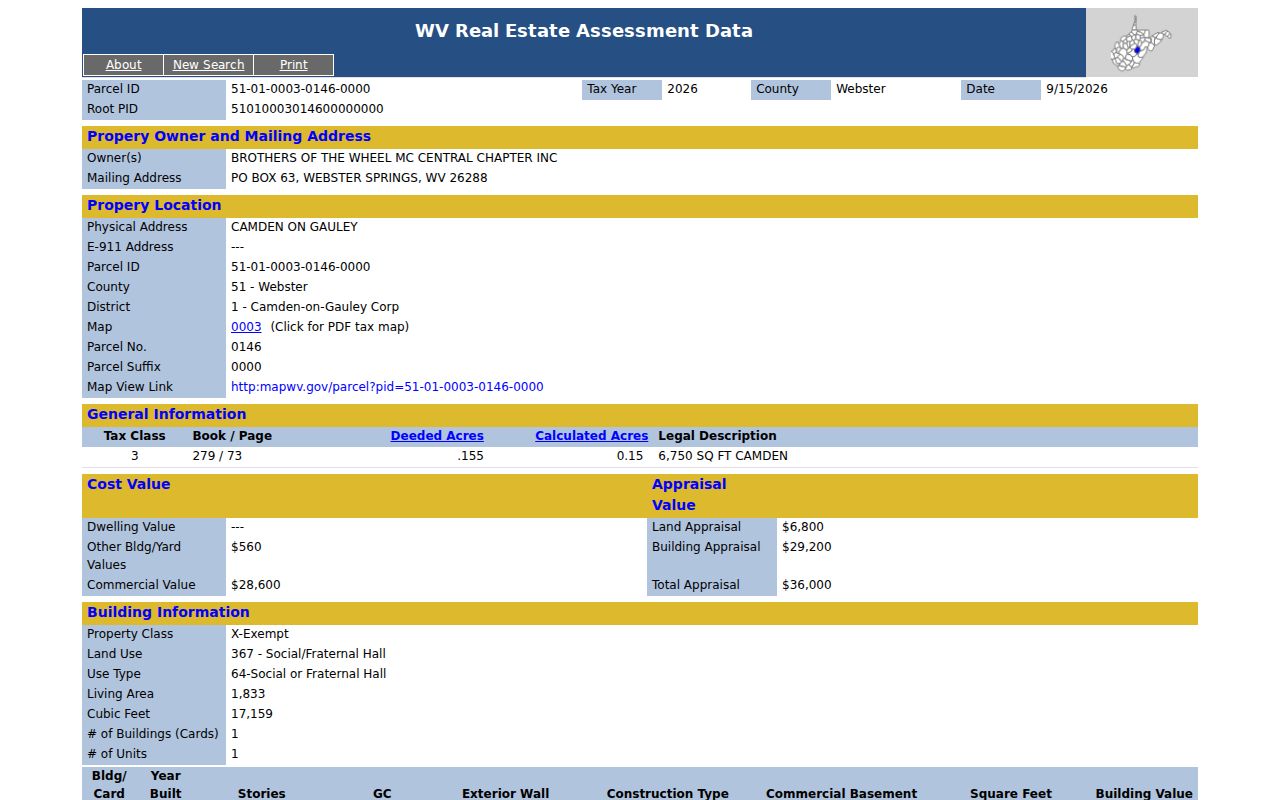Select the owner name BROTHERS OF THE WHEEL
Screen dimensions: 1280x800
point(394,158)
